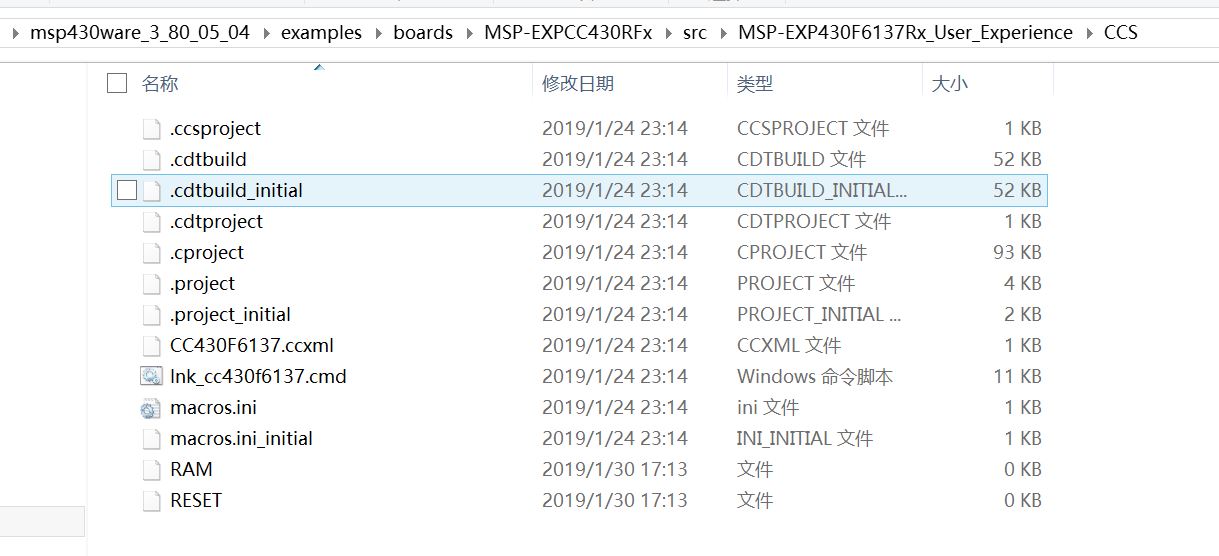Click the .project file icon

coord(151,283)
